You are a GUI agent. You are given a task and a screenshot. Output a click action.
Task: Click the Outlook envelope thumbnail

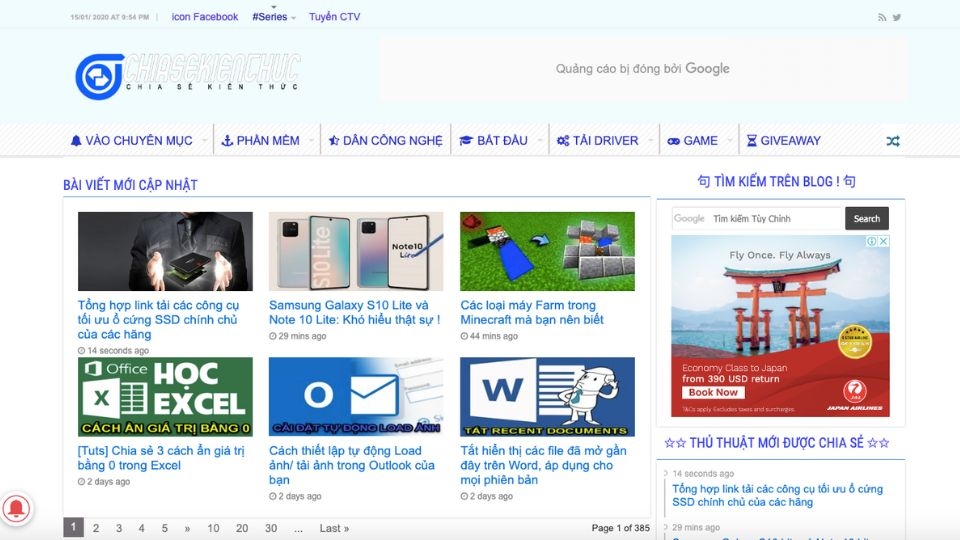[356, 397]
